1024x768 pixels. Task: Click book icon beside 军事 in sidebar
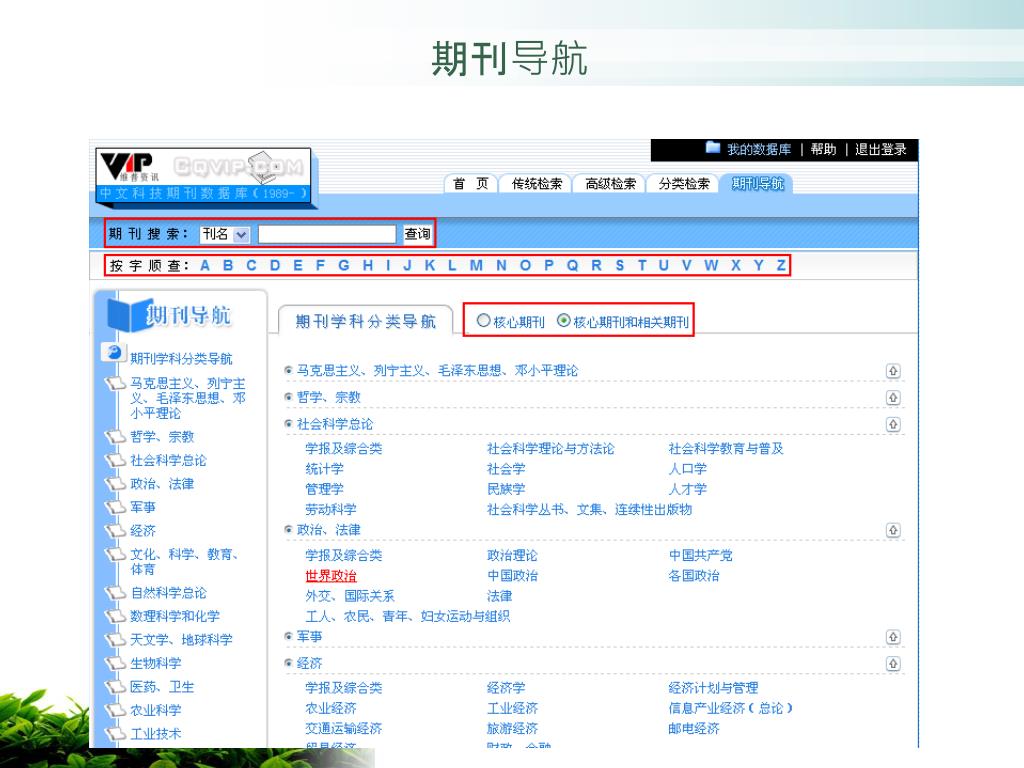click(116, 507)
